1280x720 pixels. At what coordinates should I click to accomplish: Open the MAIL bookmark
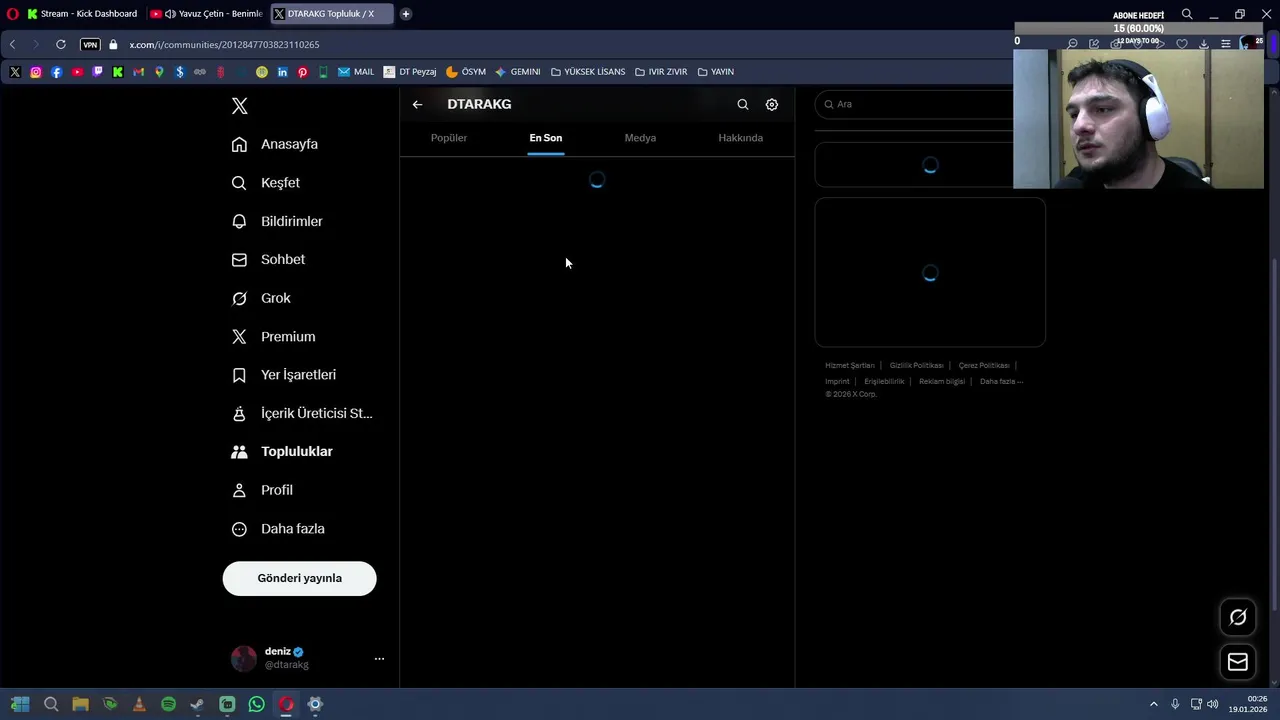tap(356, 72)
